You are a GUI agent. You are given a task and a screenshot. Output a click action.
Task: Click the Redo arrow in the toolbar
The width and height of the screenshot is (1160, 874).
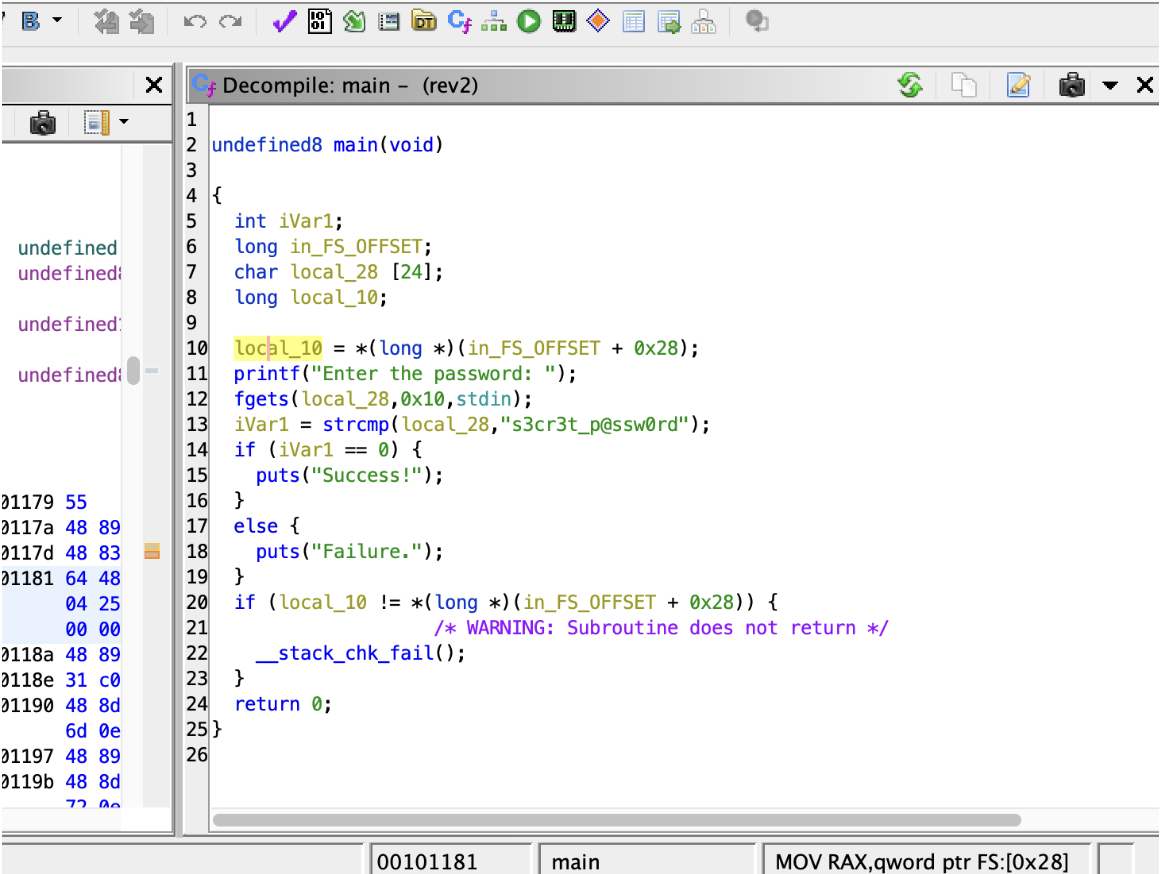(x=231, y=21)
